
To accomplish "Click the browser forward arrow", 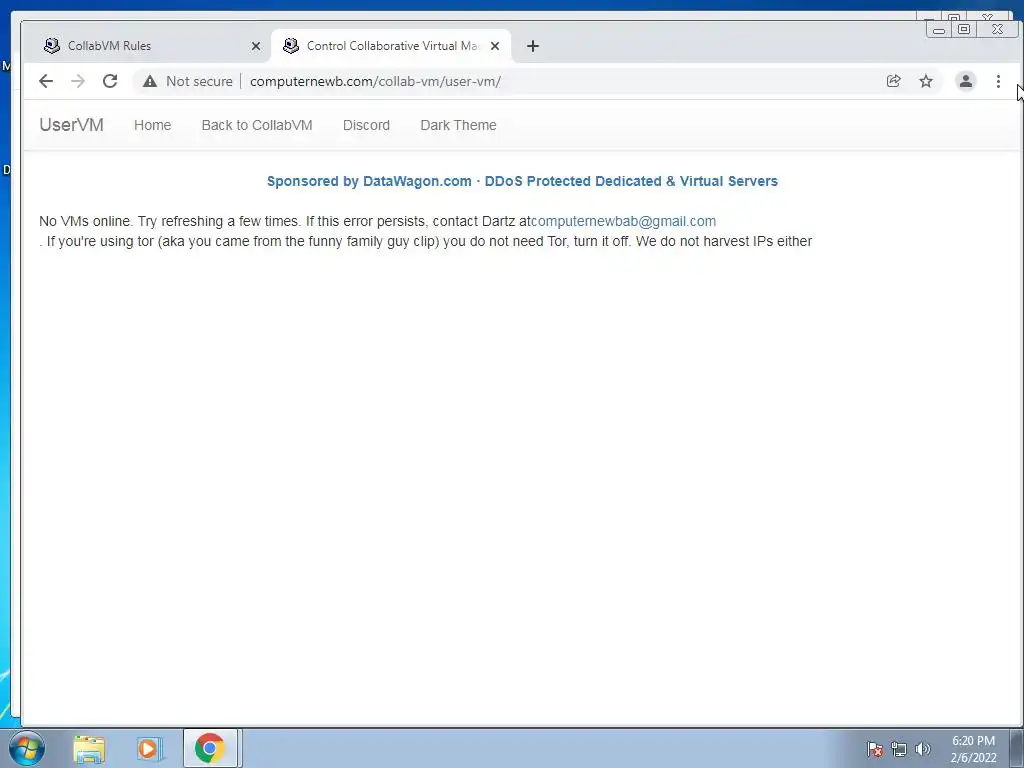I will point(78,81).
